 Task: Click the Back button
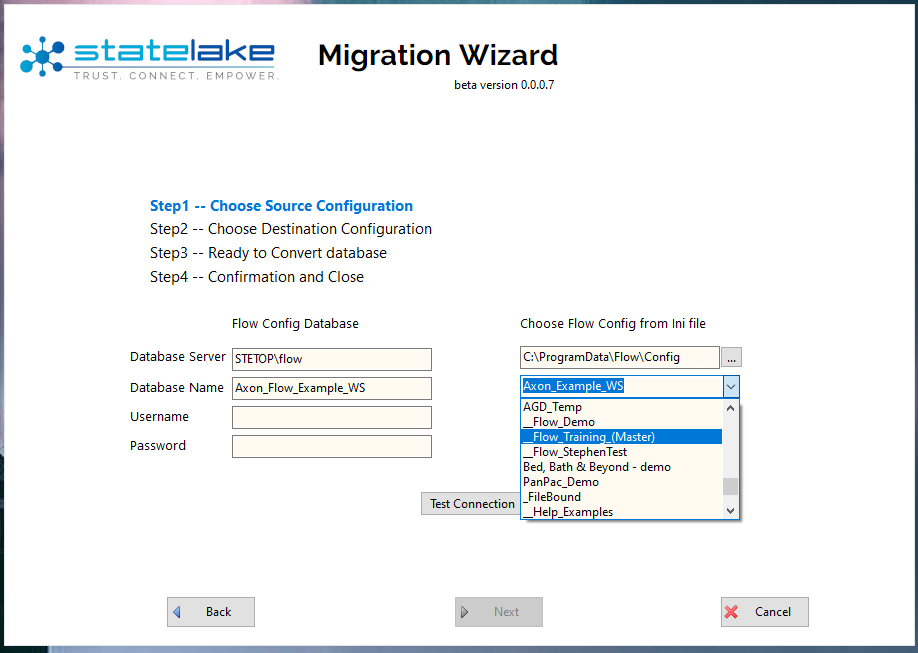point(211,612)
